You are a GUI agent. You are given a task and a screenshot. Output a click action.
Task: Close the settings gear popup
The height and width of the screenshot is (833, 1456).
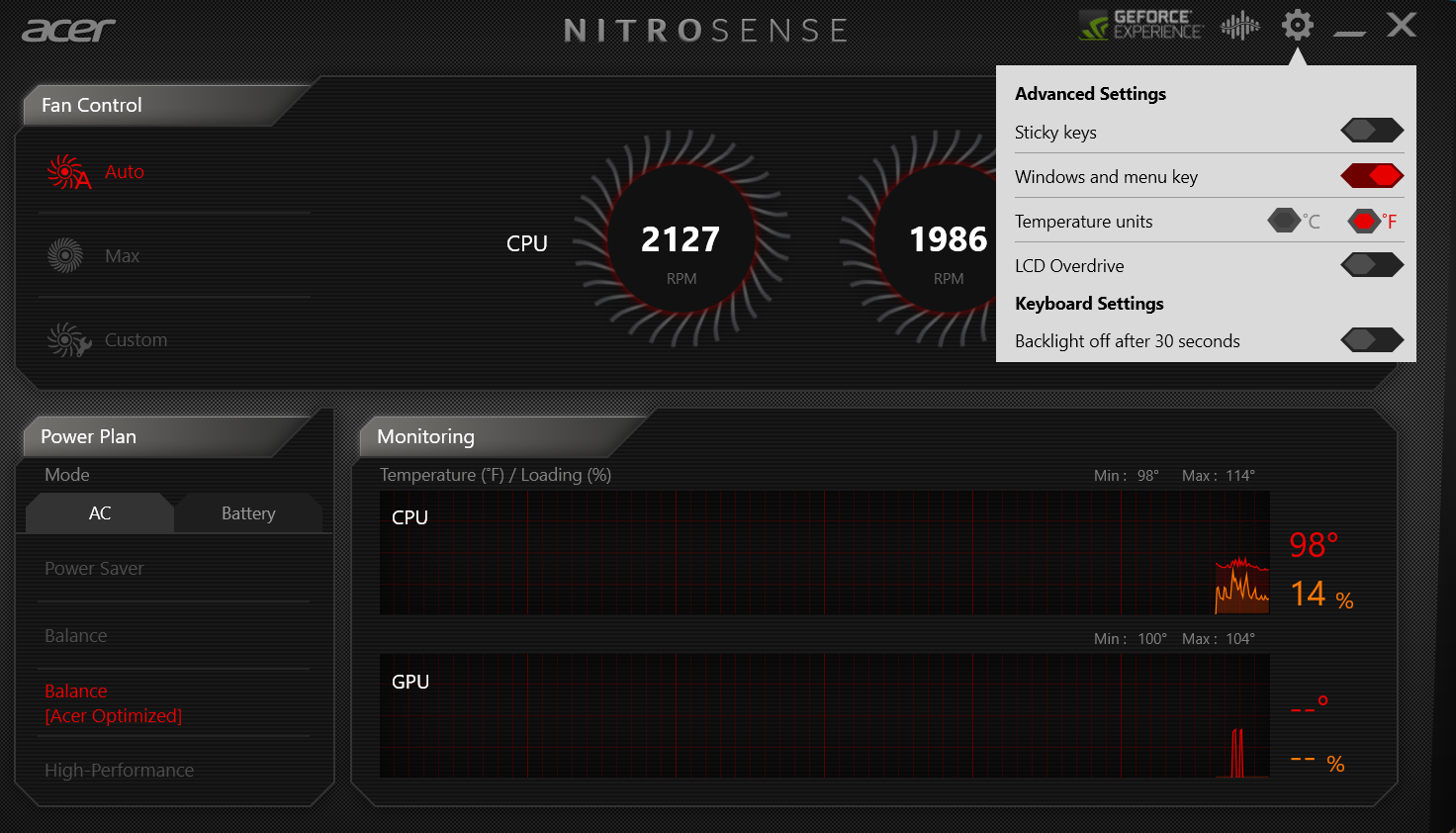(x=1298, y=25)
